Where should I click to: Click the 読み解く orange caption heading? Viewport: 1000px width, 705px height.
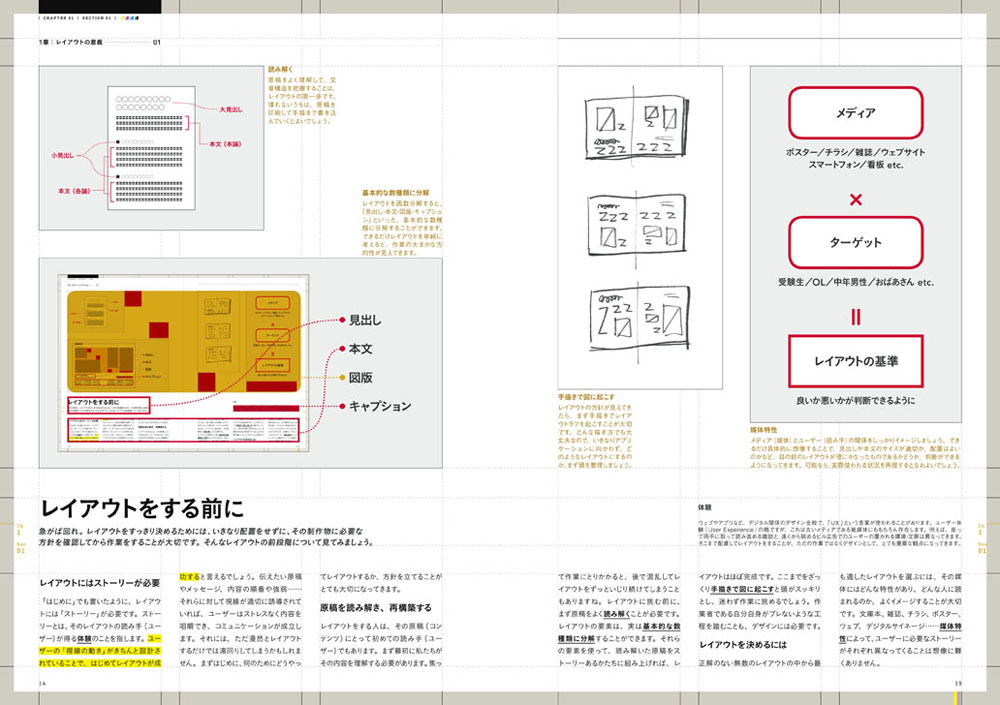pyautogui.click(x=280, y=69)
